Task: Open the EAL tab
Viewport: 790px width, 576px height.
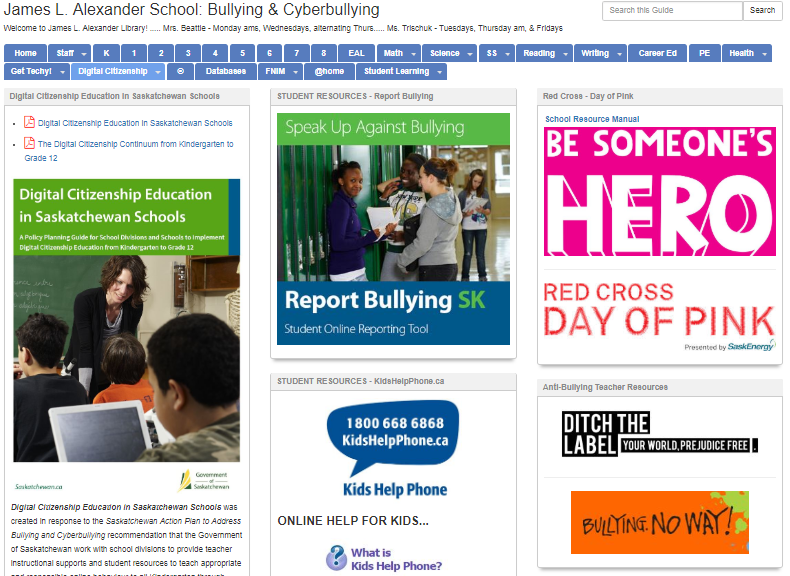Action: tap(356, 53)
